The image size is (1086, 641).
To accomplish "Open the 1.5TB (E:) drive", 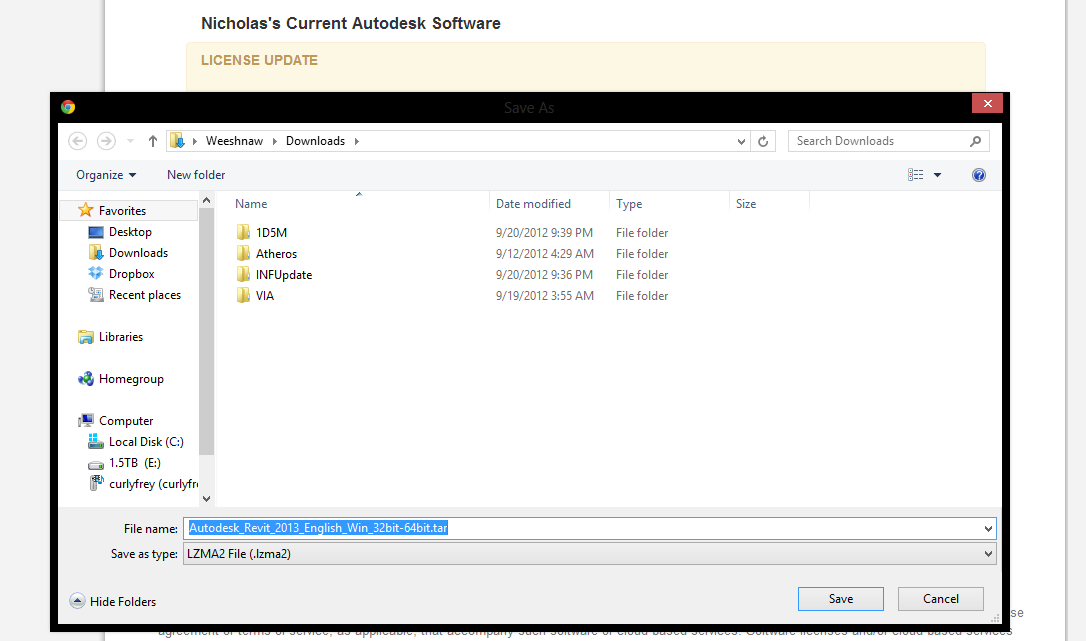I will 134,462.
